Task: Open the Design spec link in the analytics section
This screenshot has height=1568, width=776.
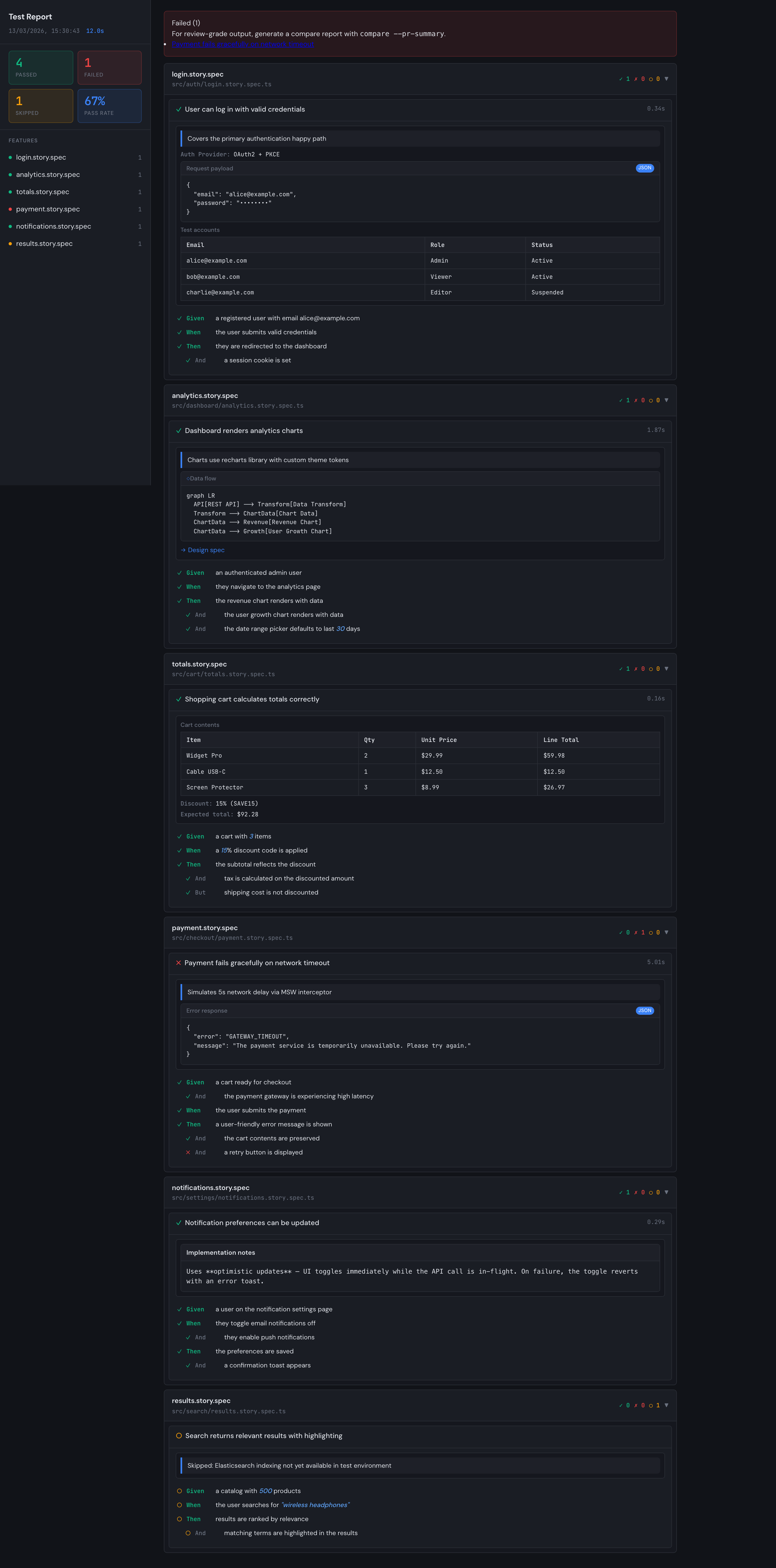Action: tap(206, 550)
